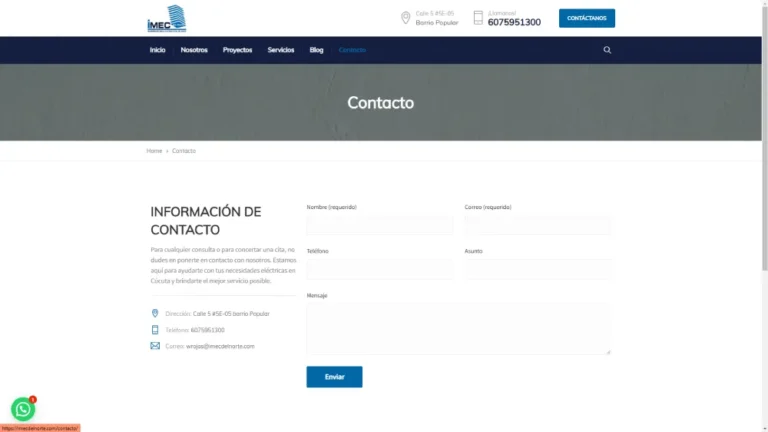Screen dimensions: 768x432
Task: Click the address pin icon beside Dirección
Action: 155,313
